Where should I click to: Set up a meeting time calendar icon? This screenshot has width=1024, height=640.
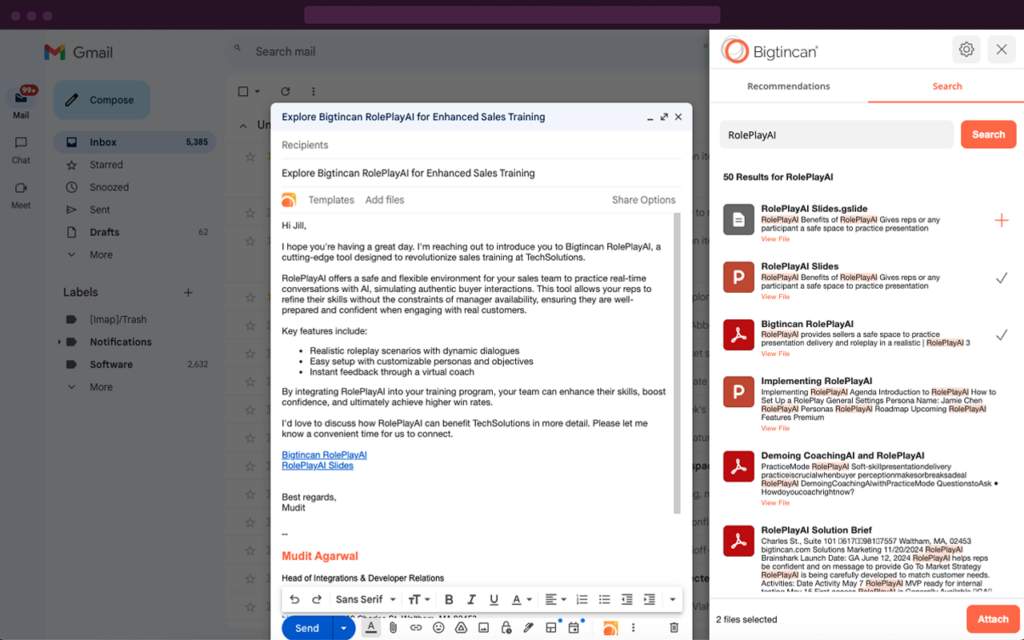coord(573,628)
